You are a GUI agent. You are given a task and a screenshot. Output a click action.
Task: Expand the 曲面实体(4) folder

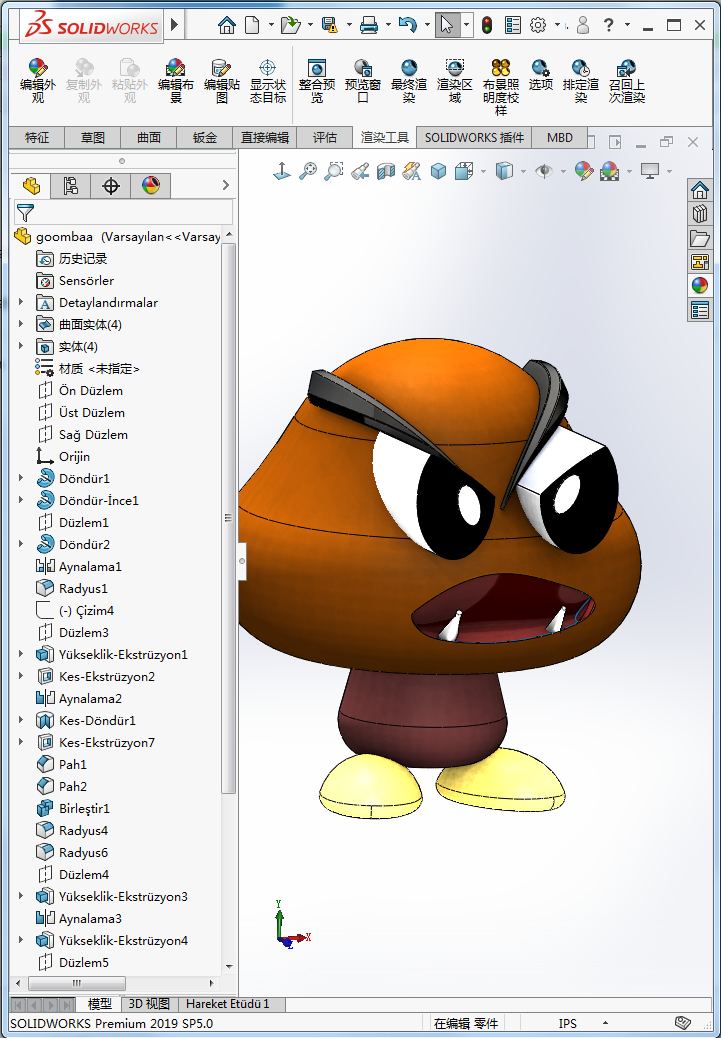[x=21, y=324]
